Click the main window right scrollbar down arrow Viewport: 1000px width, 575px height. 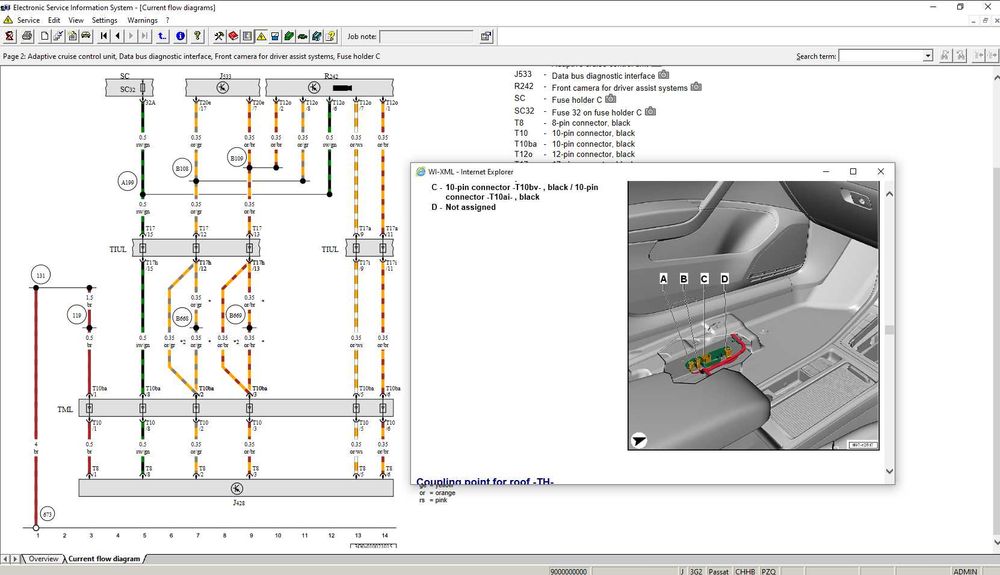pos(995,542)
